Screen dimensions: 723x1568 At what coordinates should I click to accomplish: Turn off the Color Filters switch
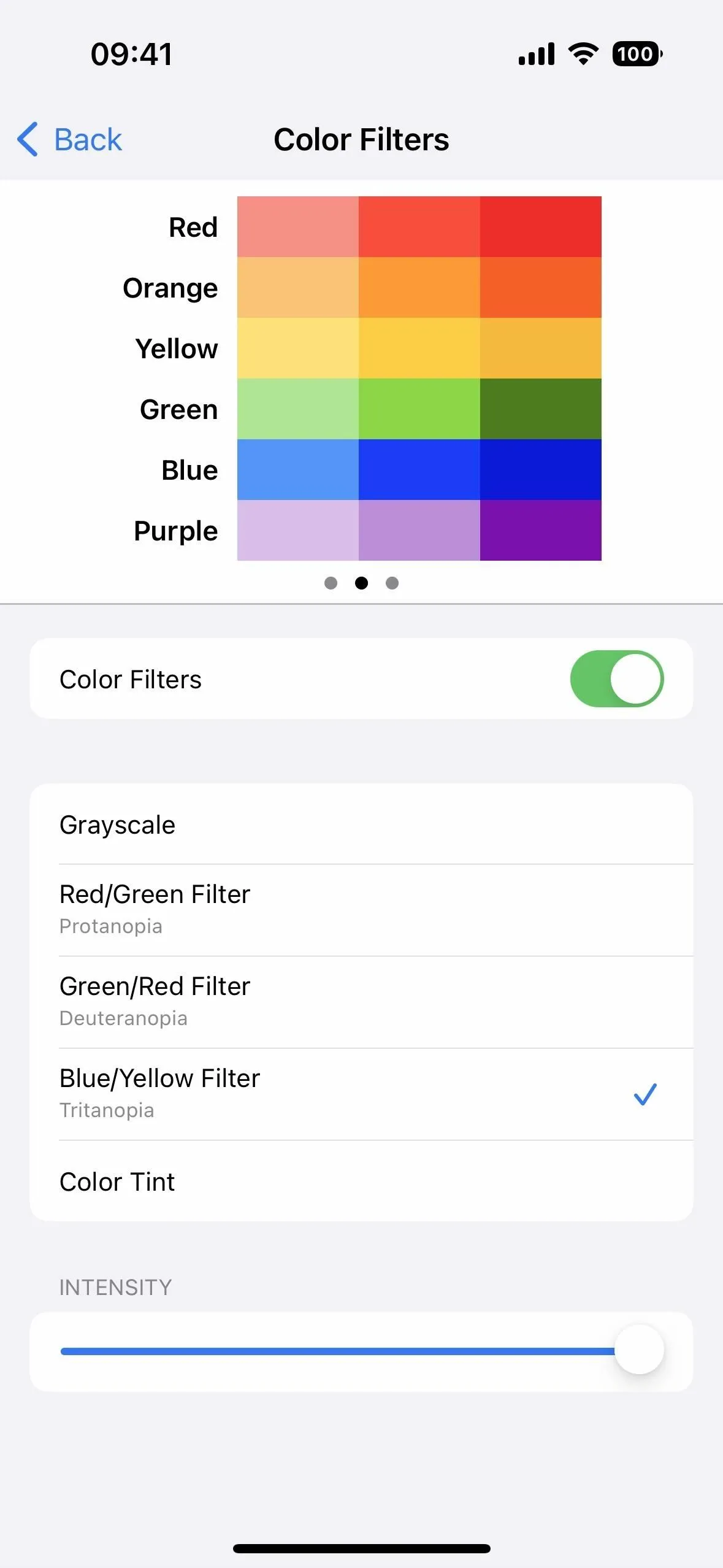coord(616,678)
